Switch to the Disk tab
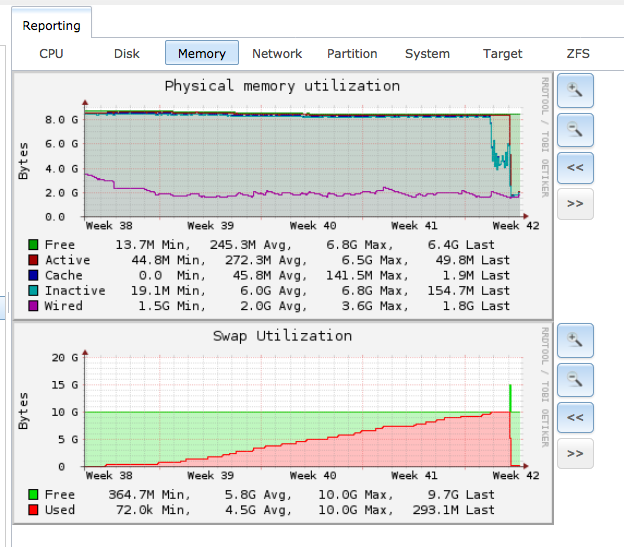 (x=127, y=54)
